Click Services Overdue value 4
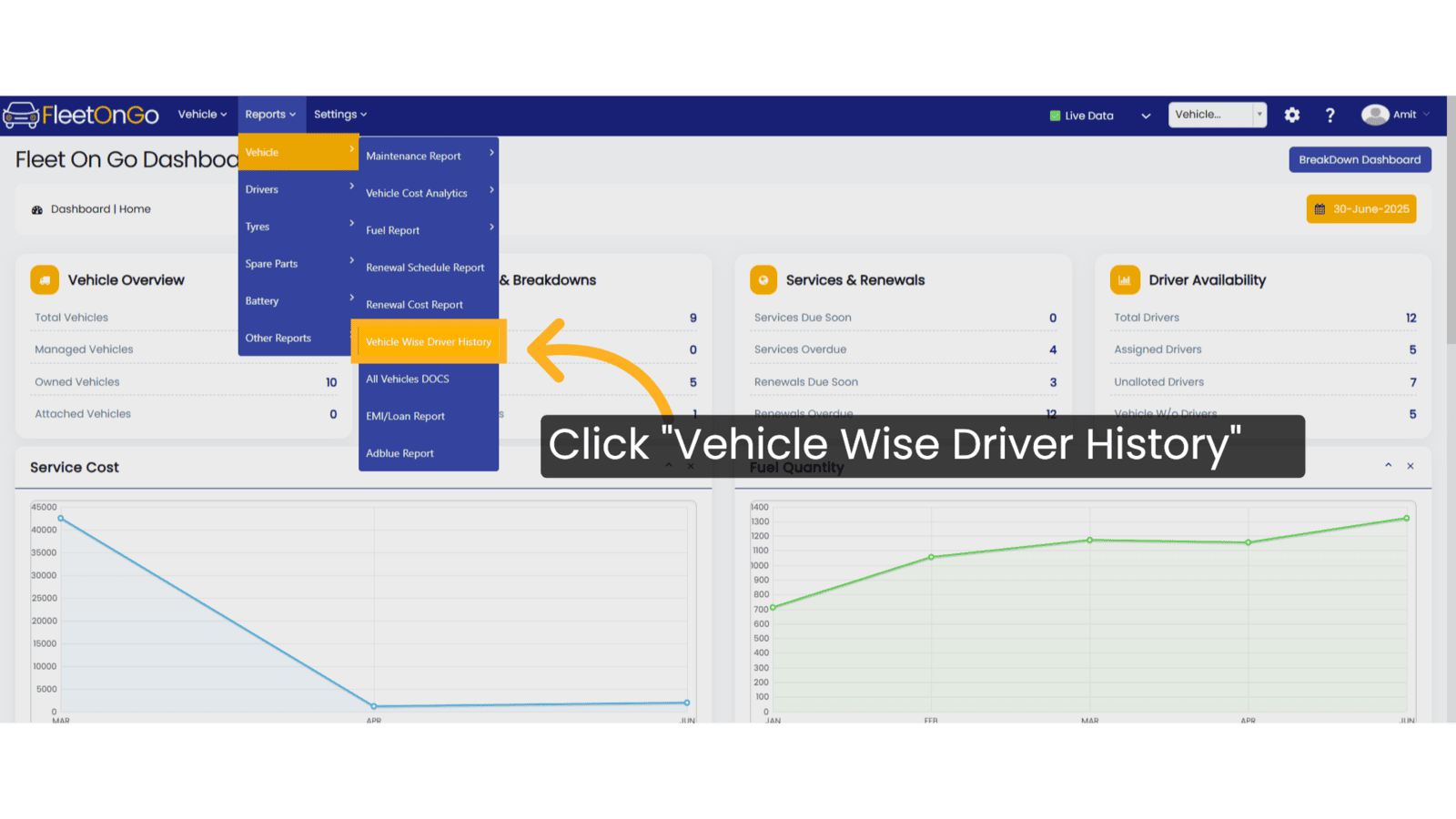Screen dimensions: 1456x819 pos(1053,349)
